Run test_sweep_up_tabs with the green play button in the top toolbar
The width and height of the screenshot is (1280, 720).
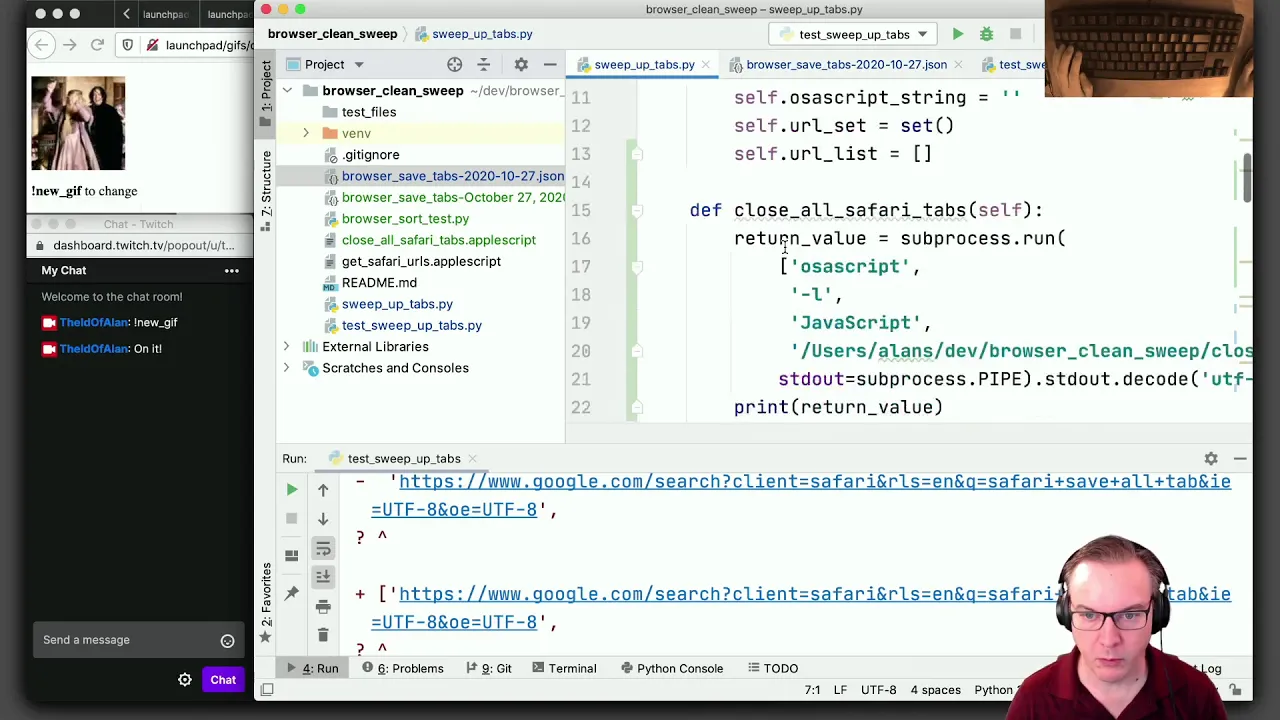(x=958, y=34)
